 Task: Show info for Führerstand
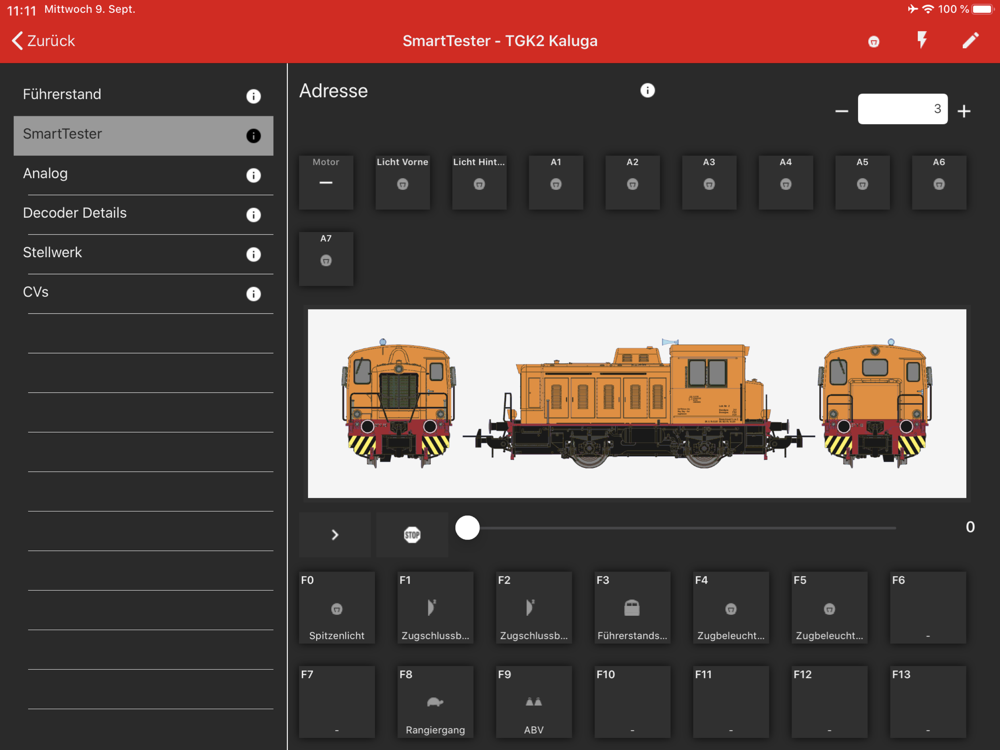[253, 96]
